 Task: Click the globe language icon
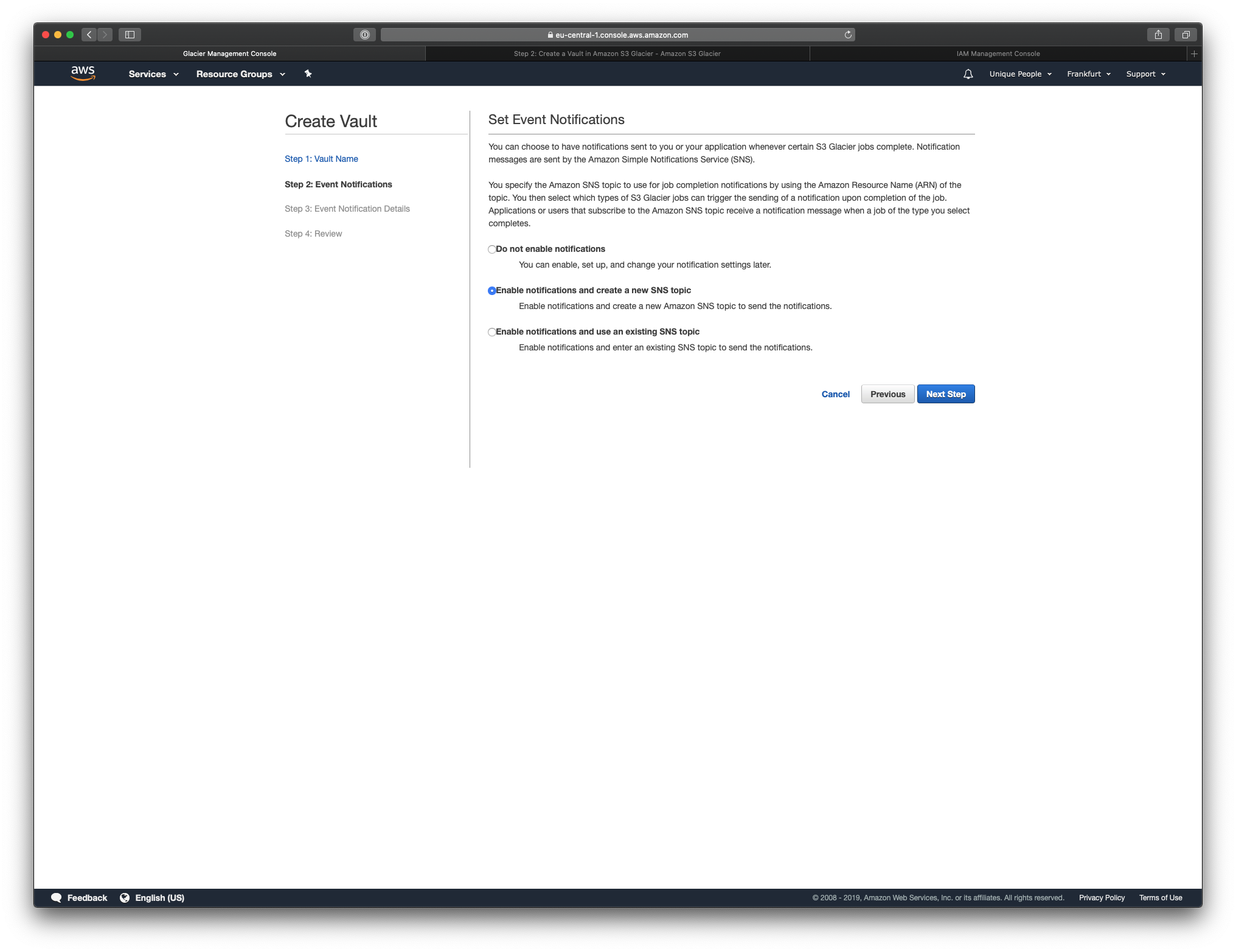point(125,898)
